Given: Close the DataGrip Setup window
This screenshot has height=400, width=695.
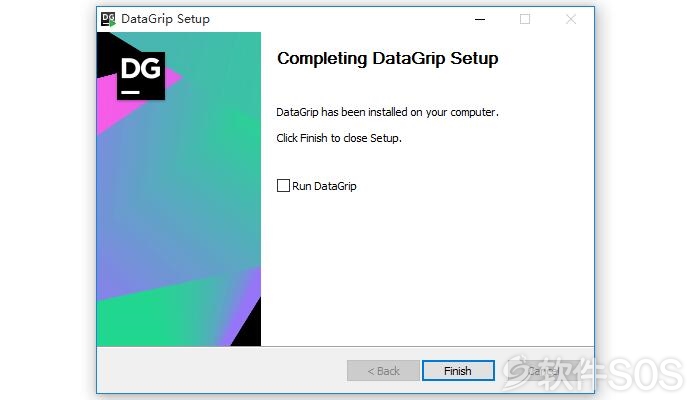Looking at the screenshot, I should (571, 19).
